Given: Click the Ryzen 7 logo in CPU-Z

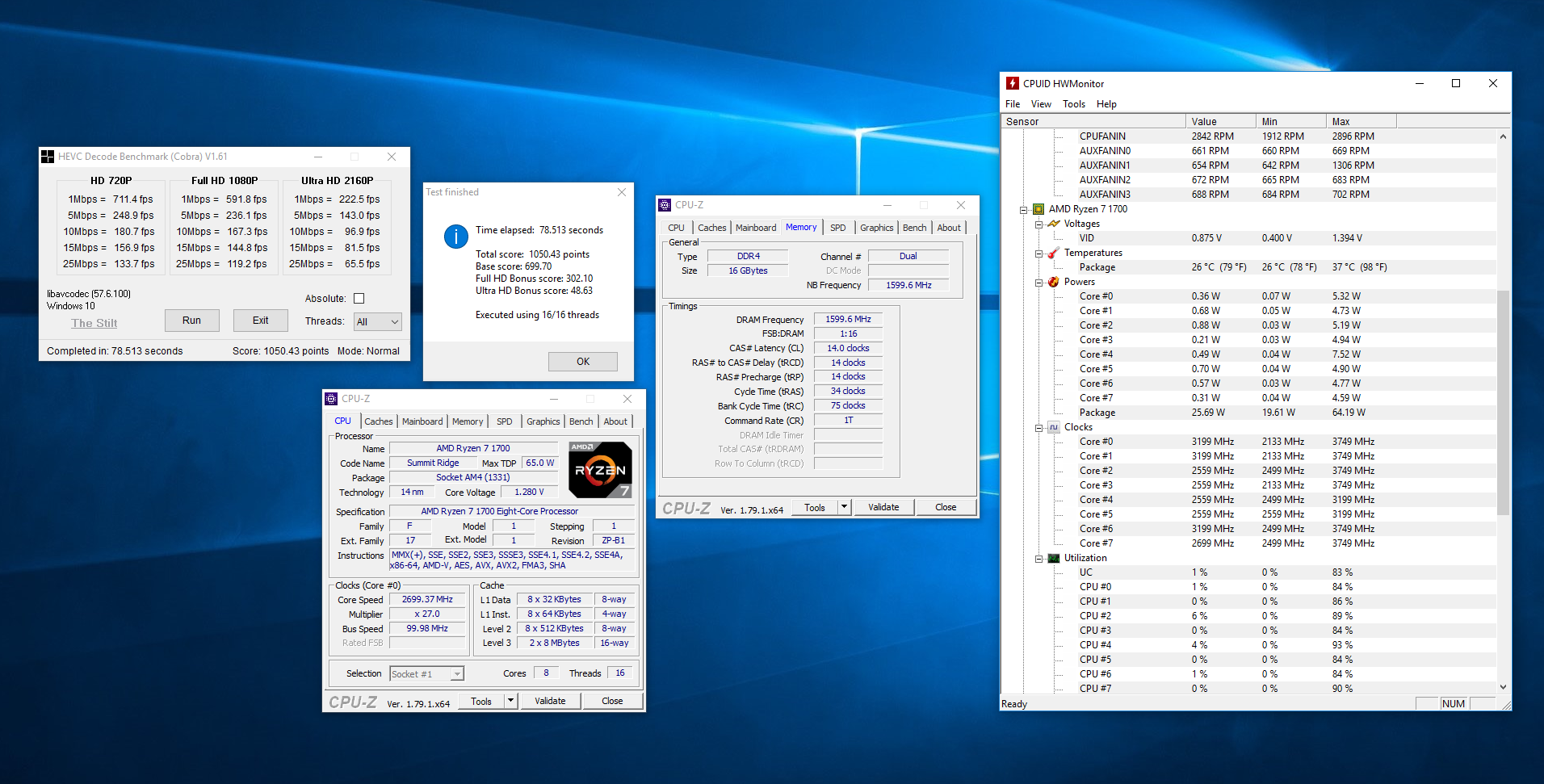Looking at the screenshot, I should pyautogui.click(x=600, y=469).
